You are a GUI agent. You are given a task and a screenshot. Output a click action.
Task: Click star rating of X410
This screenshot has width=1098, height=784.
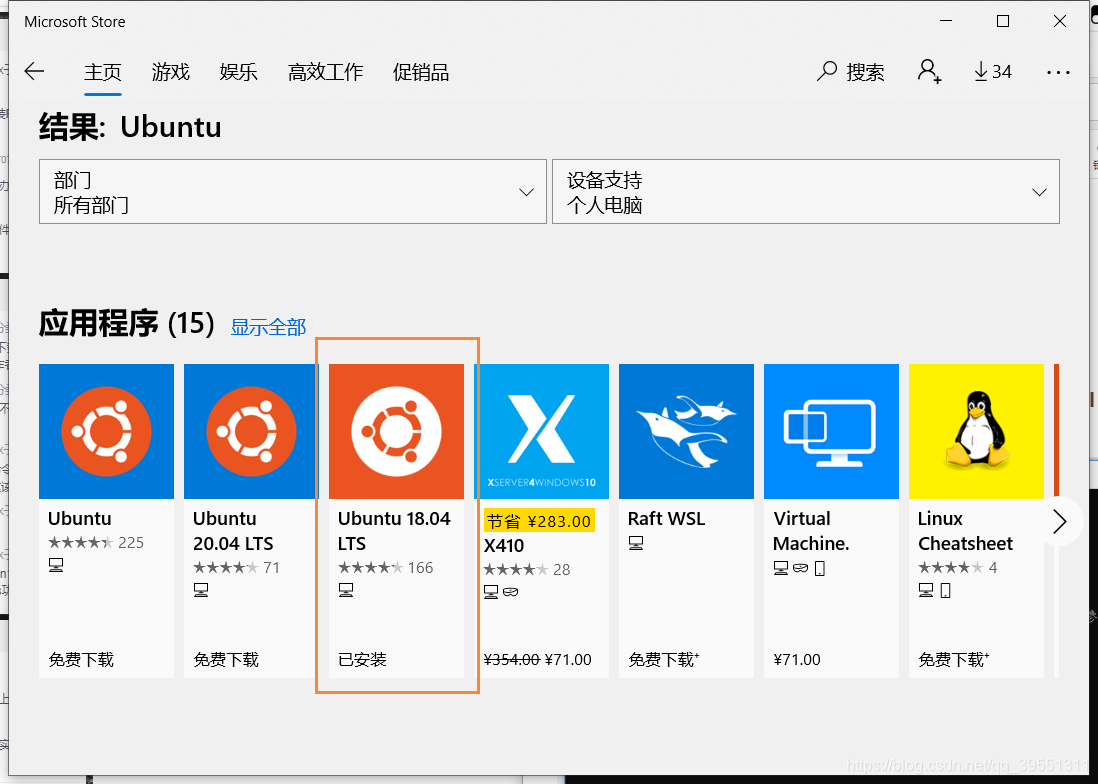point(515,570)
